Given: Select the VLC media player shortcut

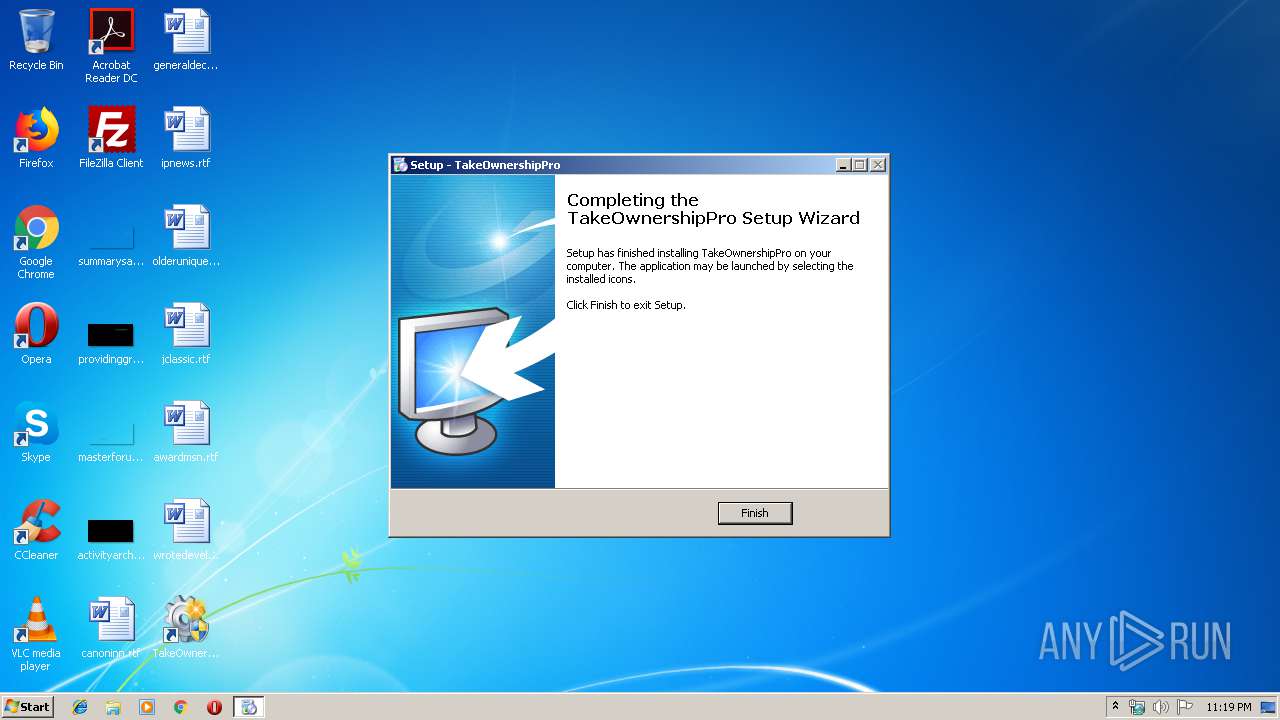Looking at the screenshot, I should tap(36, 634).
